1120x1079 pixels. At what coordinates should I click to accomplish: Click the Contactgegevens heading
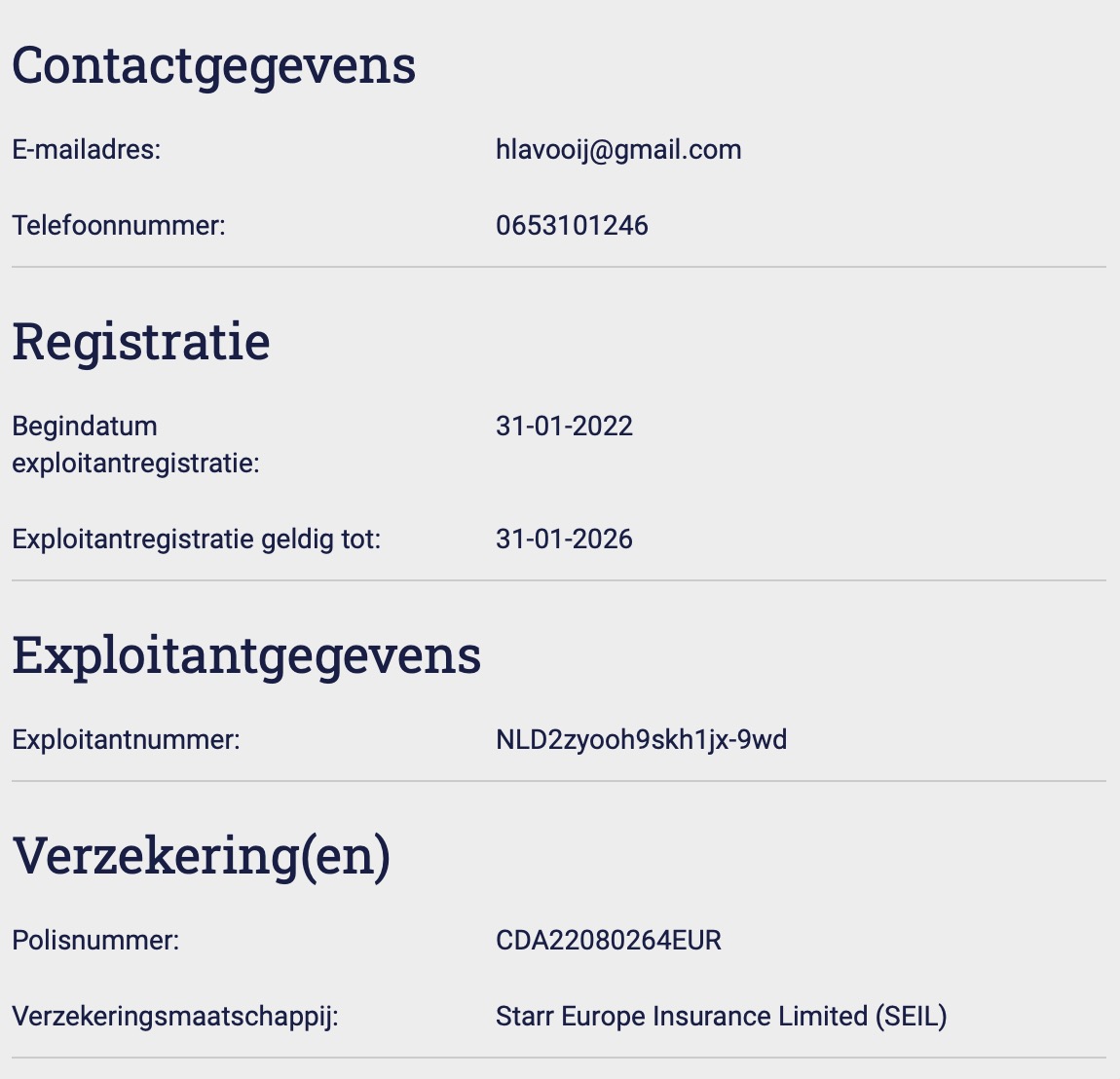[213, 66]
